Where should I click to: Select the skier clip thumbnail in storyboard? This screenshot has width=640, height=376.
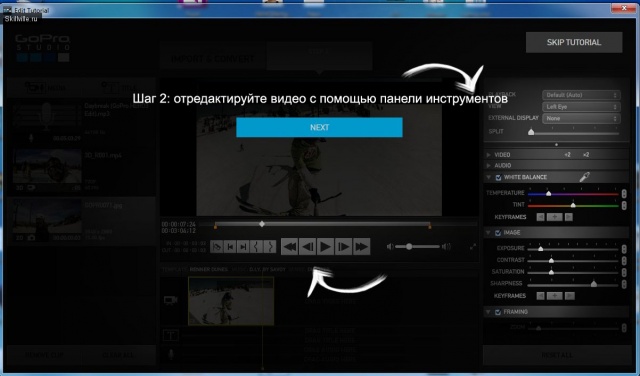pos(231,301)
